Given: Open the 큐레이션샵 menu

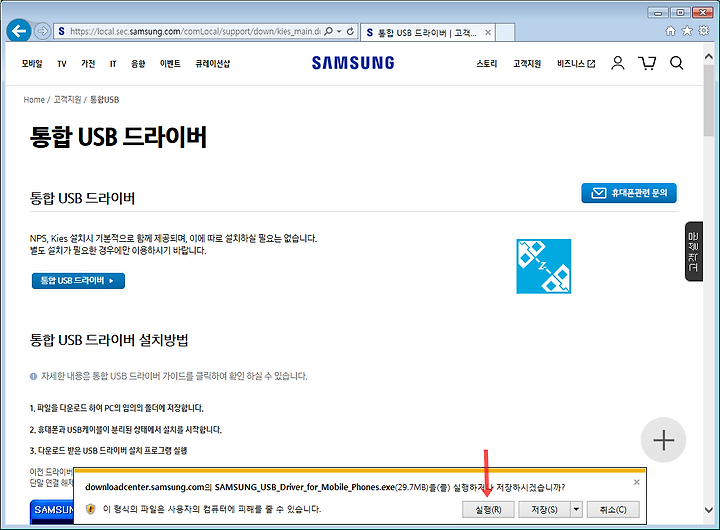Looking at the screenshot, I should 213,63.
